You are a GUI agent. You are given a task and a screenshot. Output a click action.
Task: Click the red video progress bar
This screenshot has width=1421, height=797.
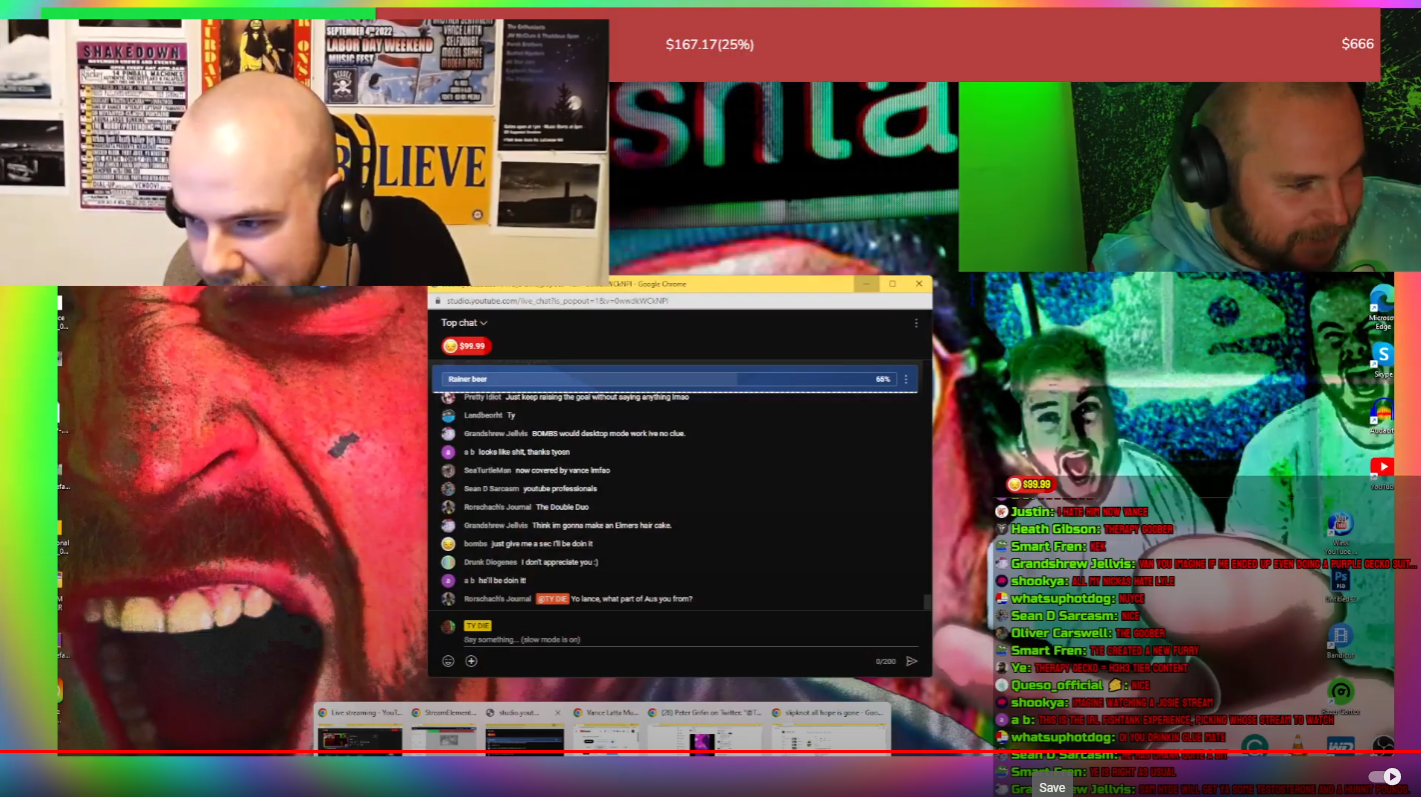[x=710, y=751]
